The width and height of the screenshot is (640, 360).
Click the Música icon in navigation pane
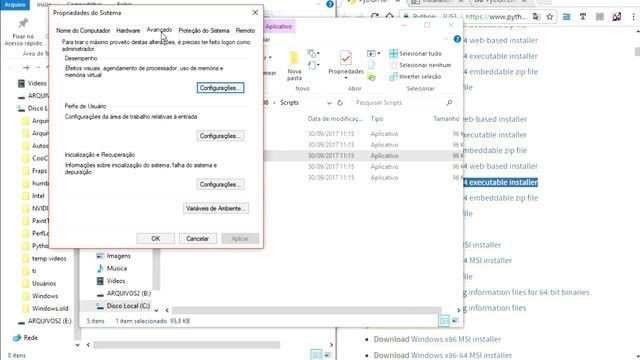(100, 268)
